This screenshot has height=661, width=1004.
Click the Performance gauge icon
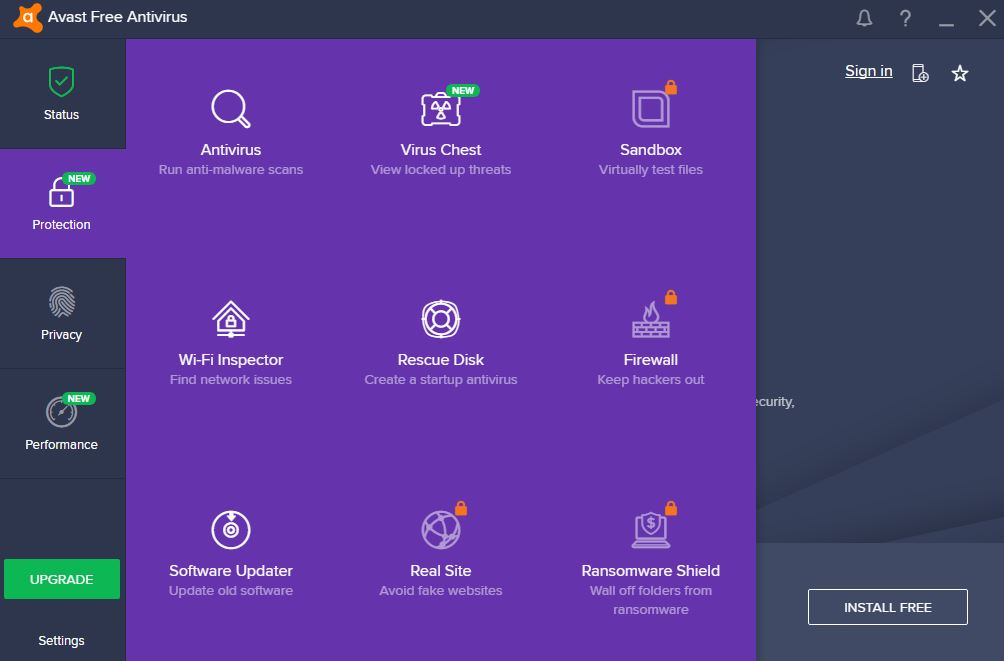(61, 412)
